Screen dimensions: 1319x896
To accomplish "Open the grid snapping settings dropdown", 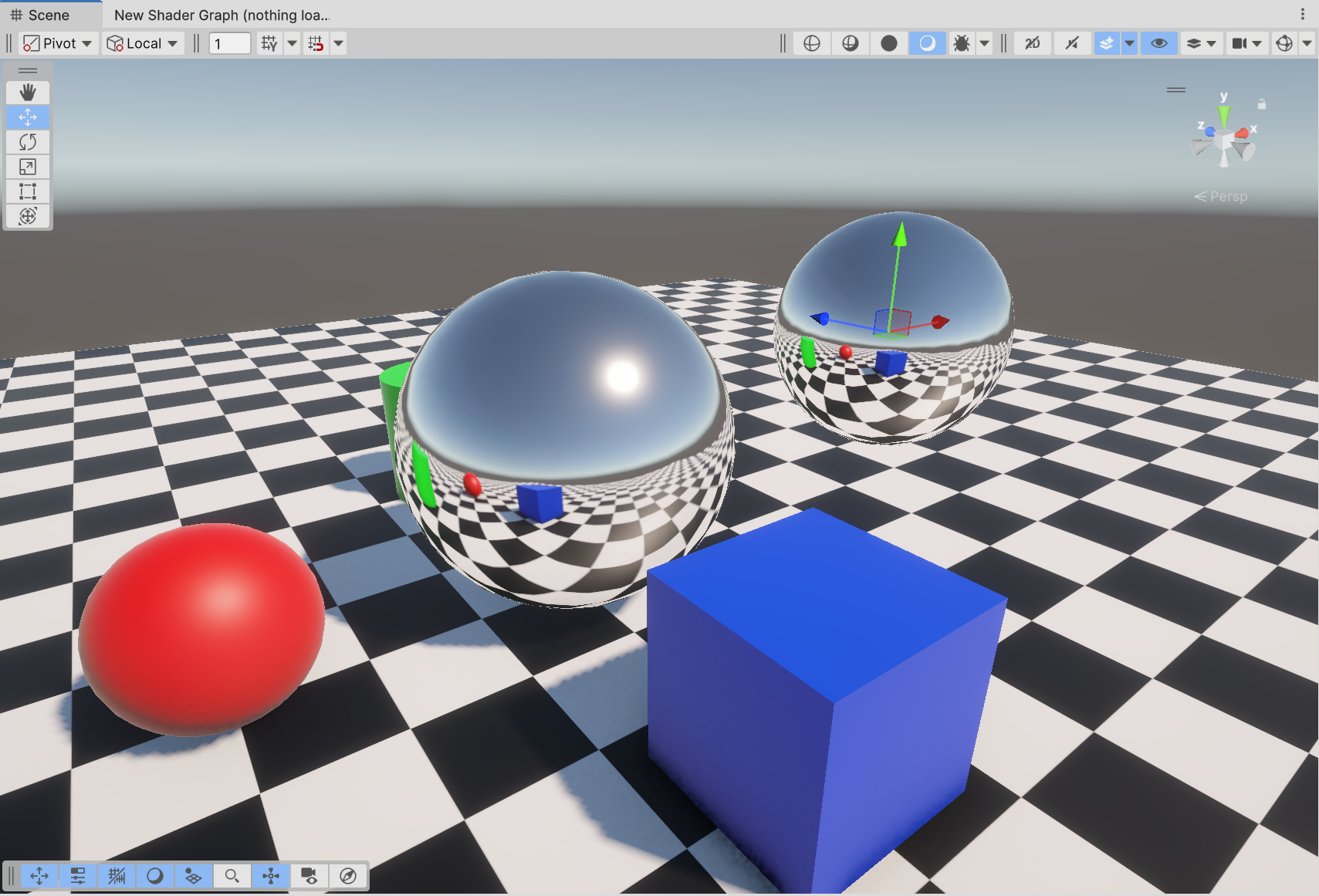I will coord(338,43).
